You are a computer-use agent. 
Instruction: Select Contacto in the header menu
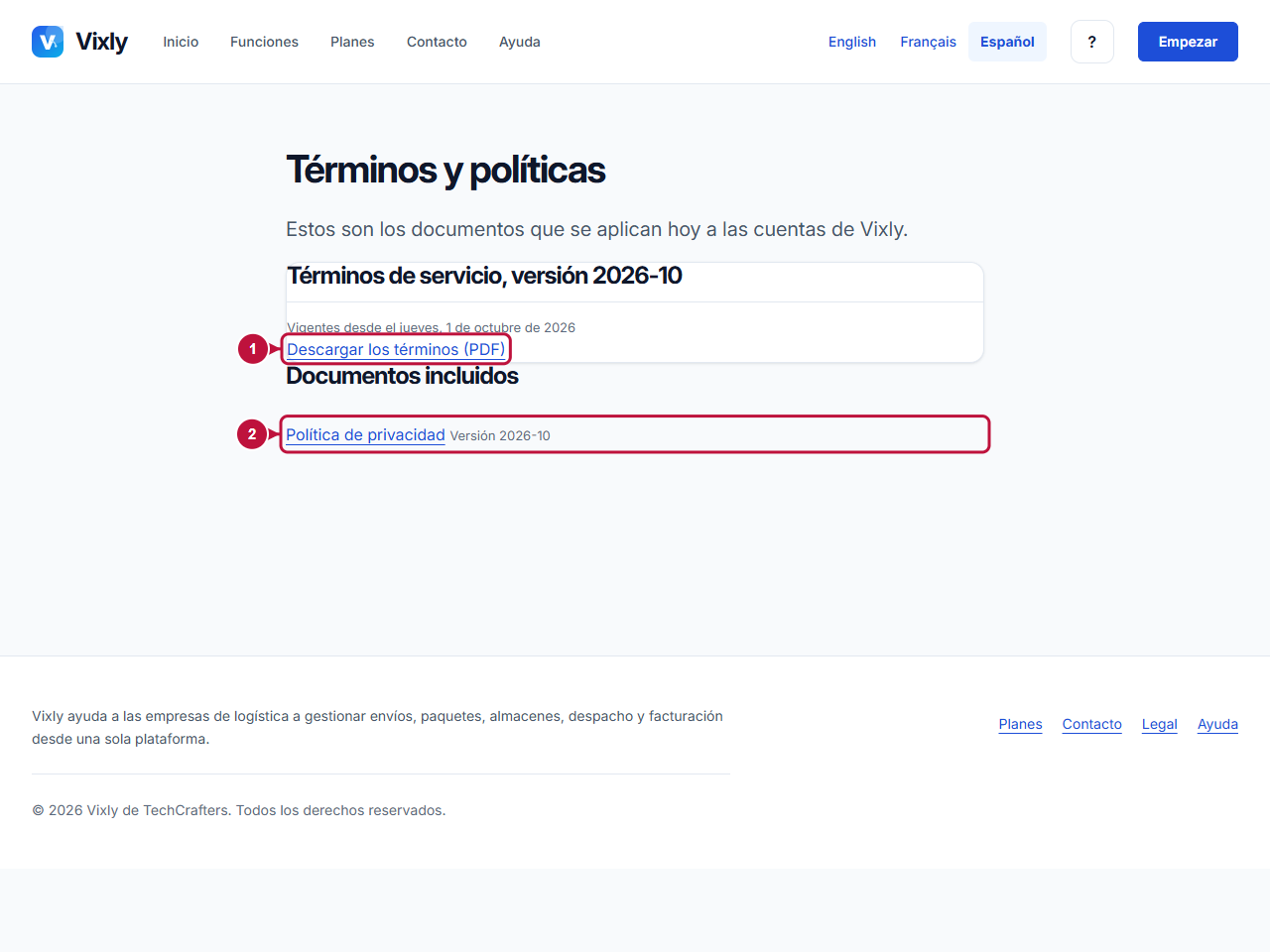(x=437, y=42)
